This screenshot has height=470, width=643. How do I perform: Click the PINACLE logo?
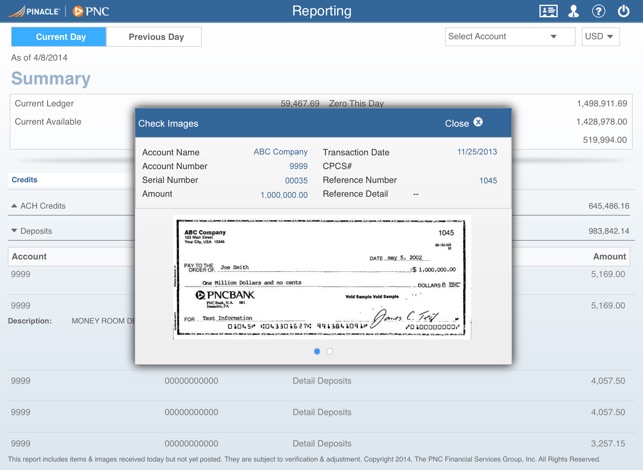click(34, 11)
